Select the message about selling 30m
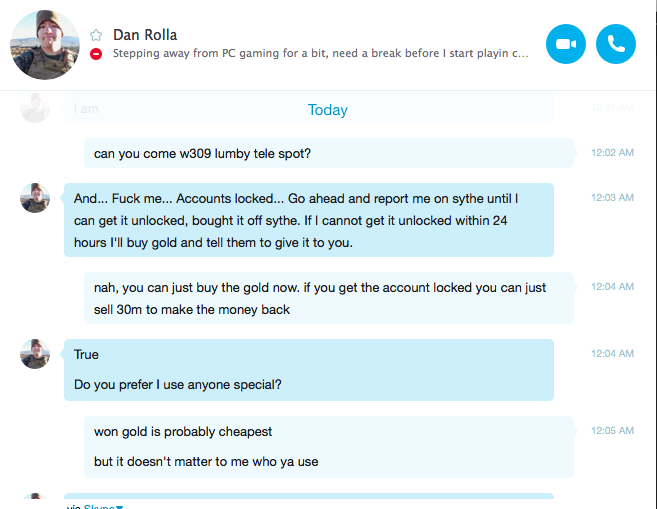The height and width of the screenshot is (509, 657). pyautogui.click(x=329, y=298)
